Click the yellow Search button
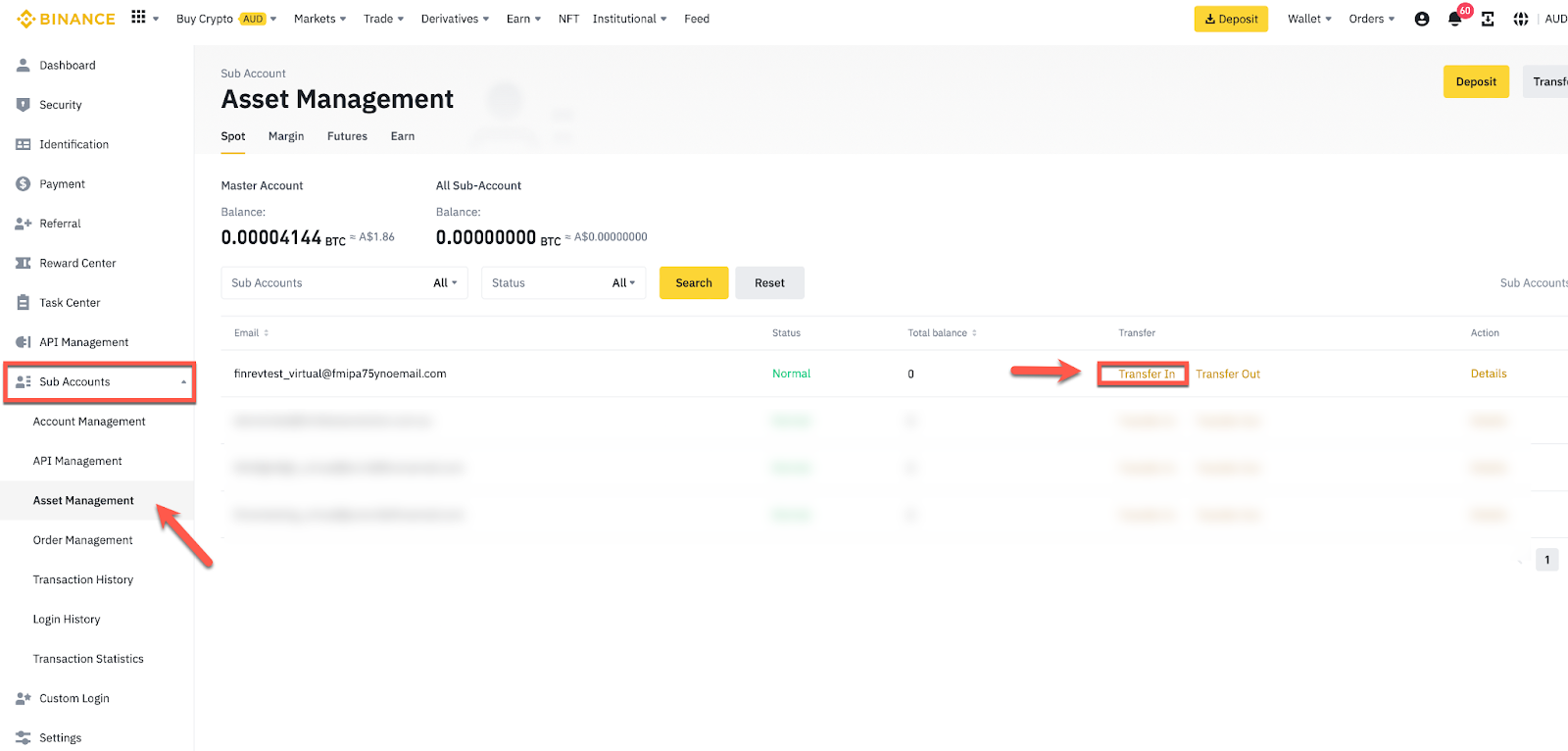The image size is (1568, 751). coord(694,283)
